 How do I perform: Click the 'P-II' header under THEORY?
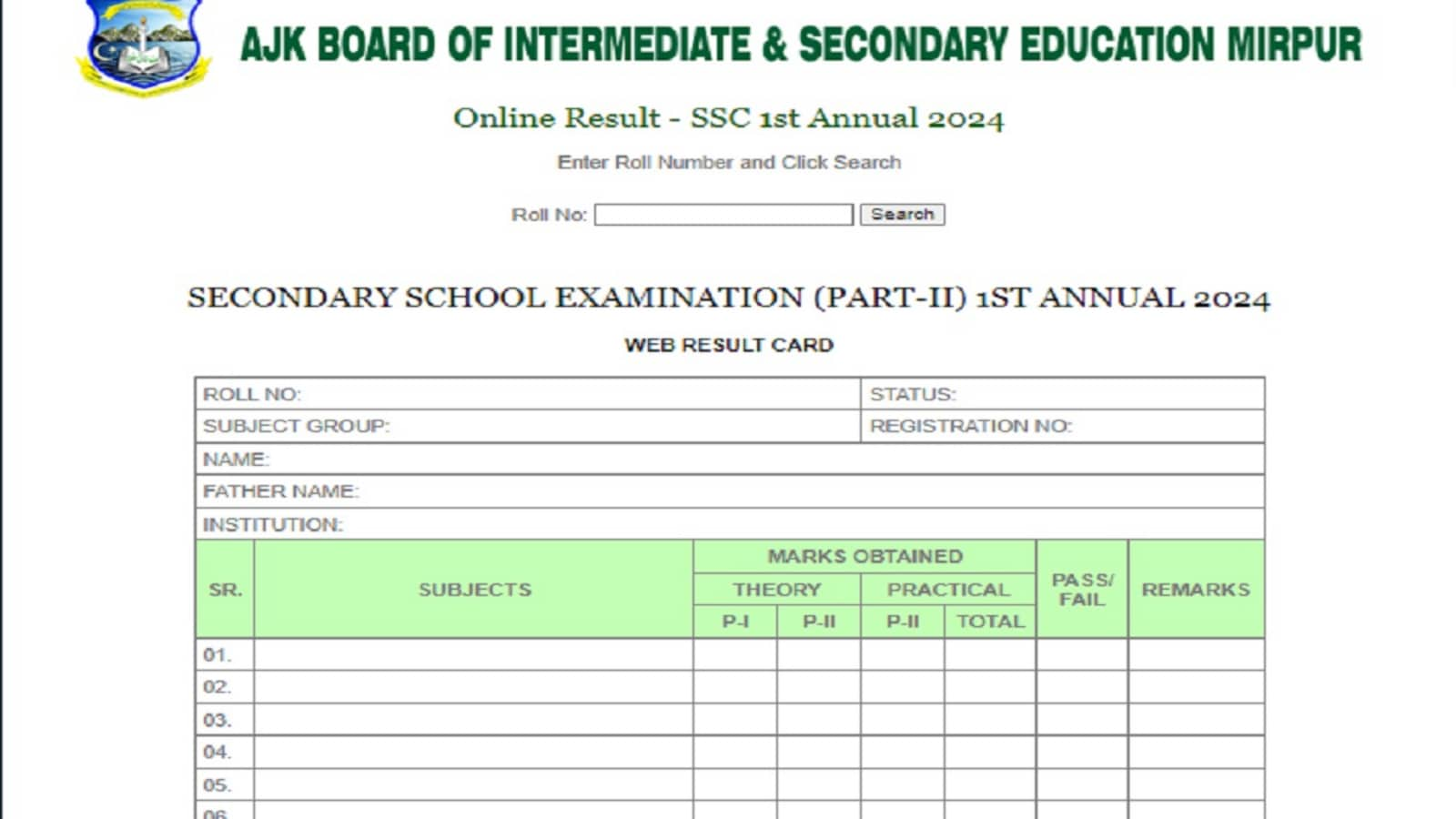(819, 622)
